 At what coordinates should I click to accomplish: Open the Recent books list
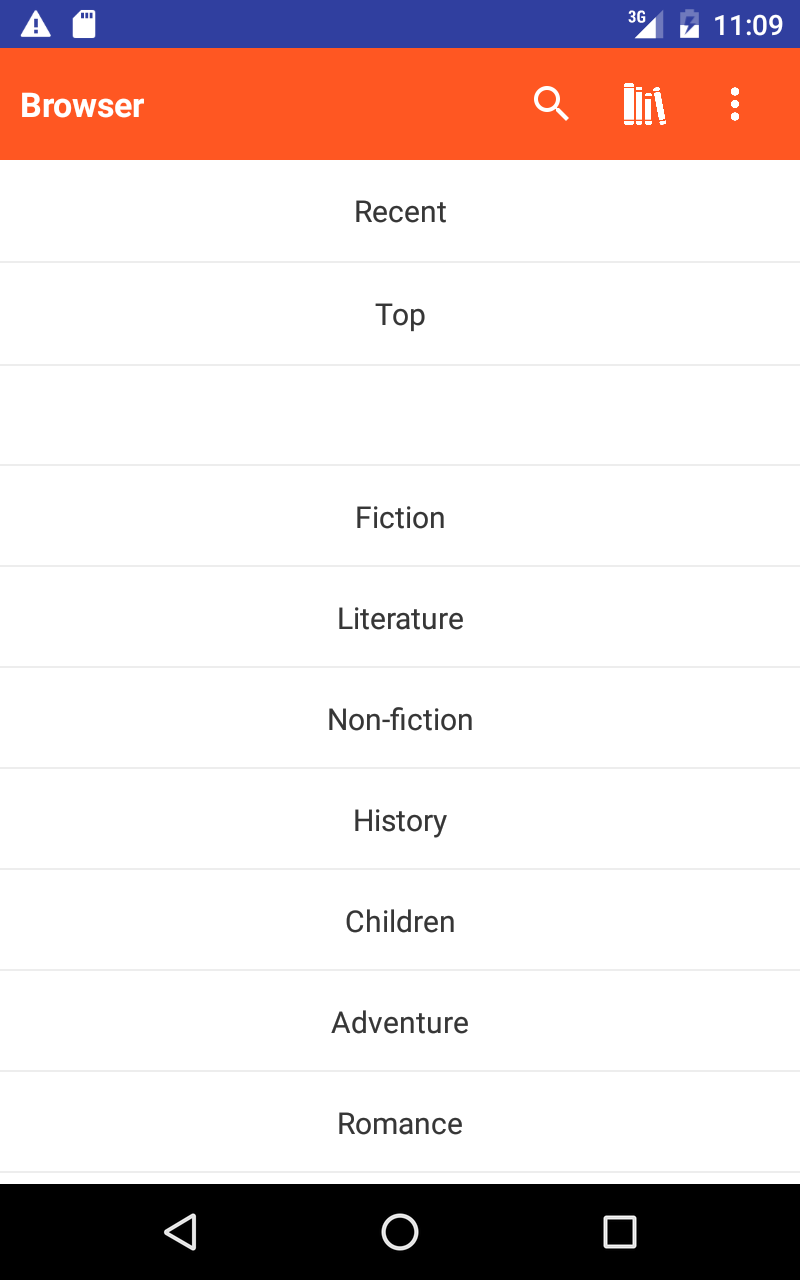tap(400, 212)
